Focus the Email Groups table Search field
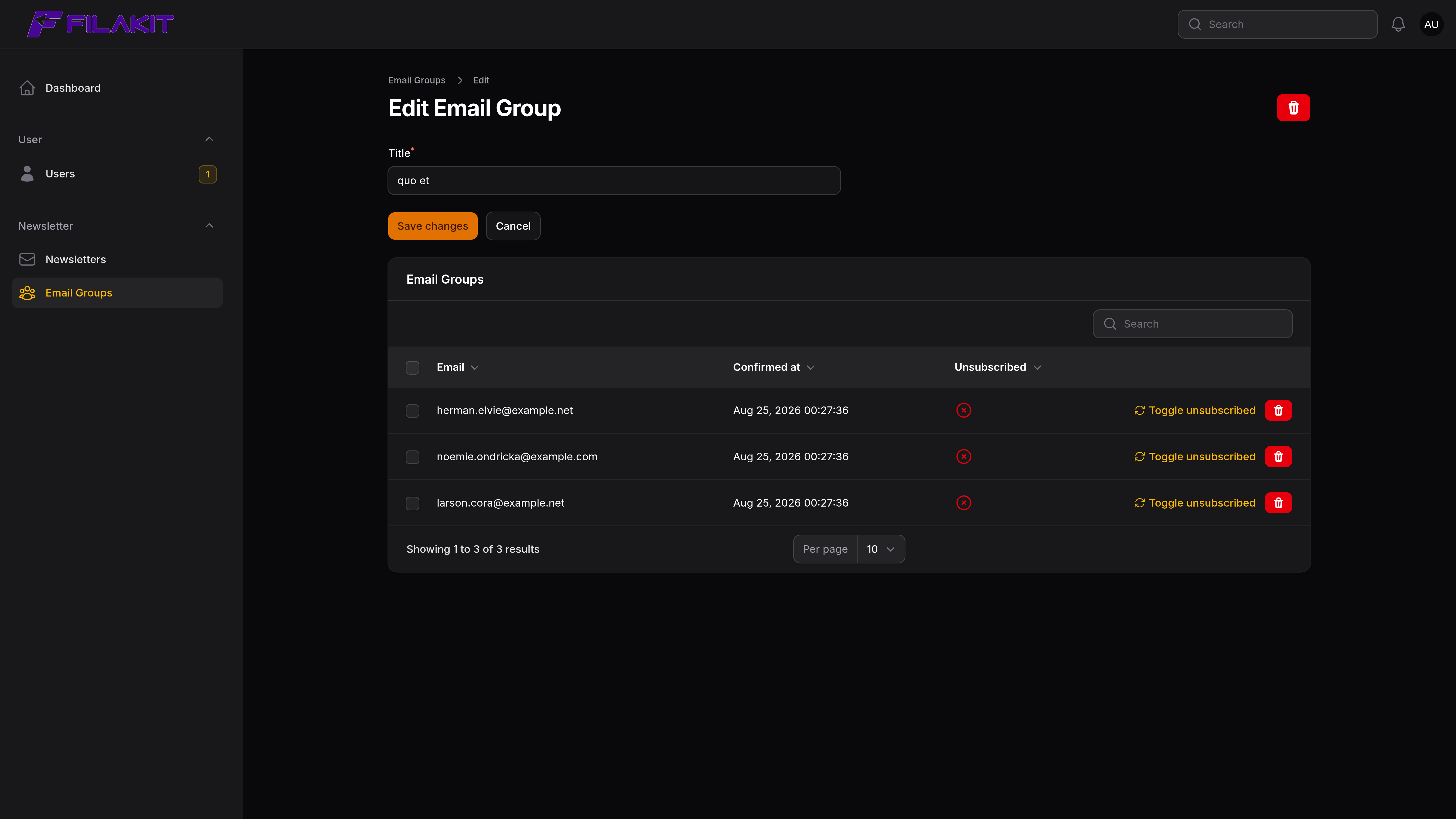 click(x=1193, y=324)
